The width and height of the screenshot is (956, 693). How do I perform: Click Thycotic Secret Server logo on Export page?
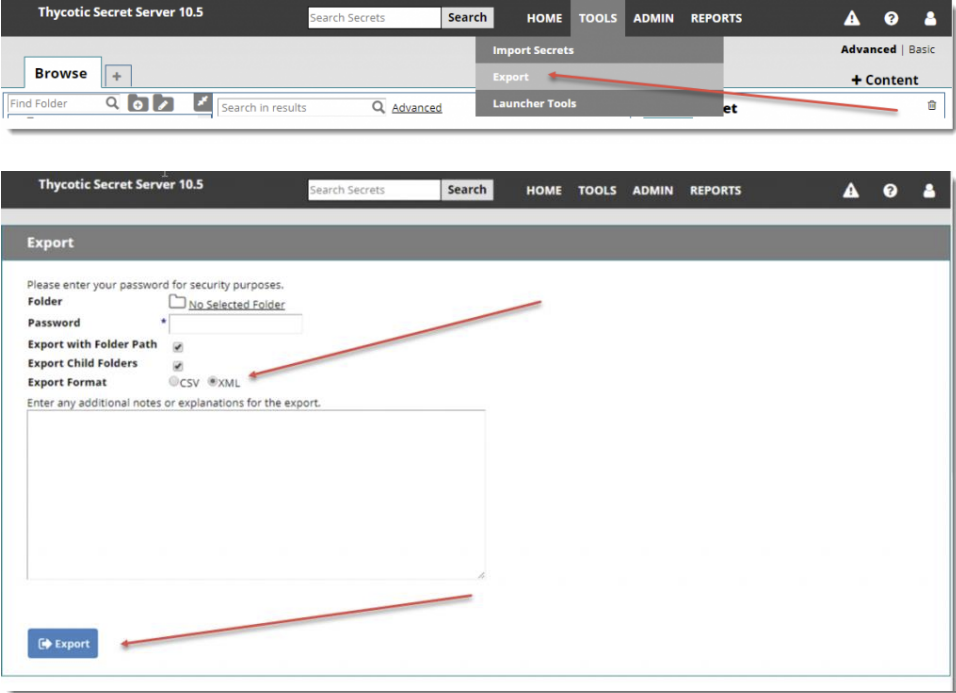pyautogui.click(x=121, y=184)
